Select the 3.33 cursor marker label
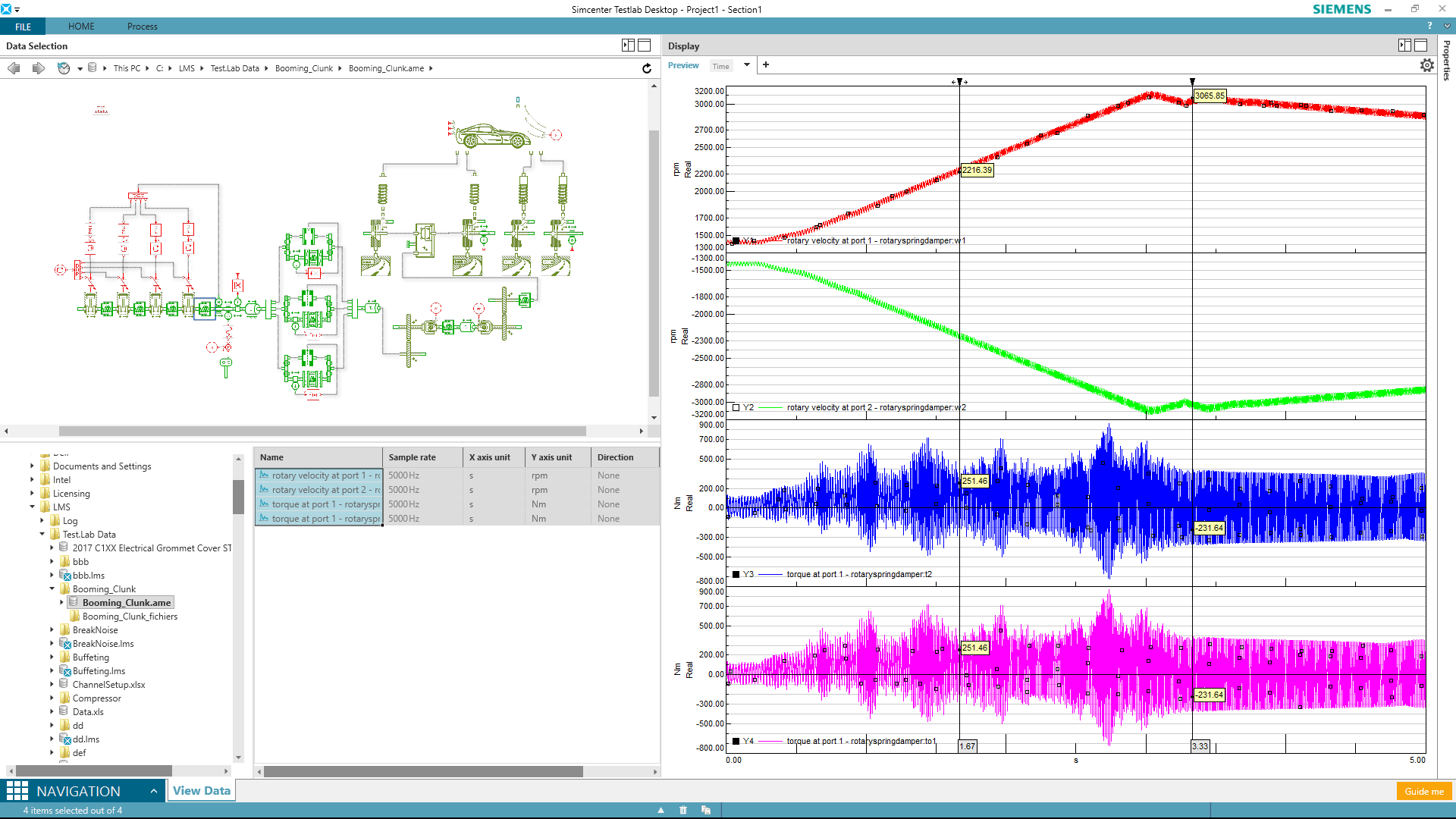The height and width of the screenshot is (819, 1456). click(1200, 746)
